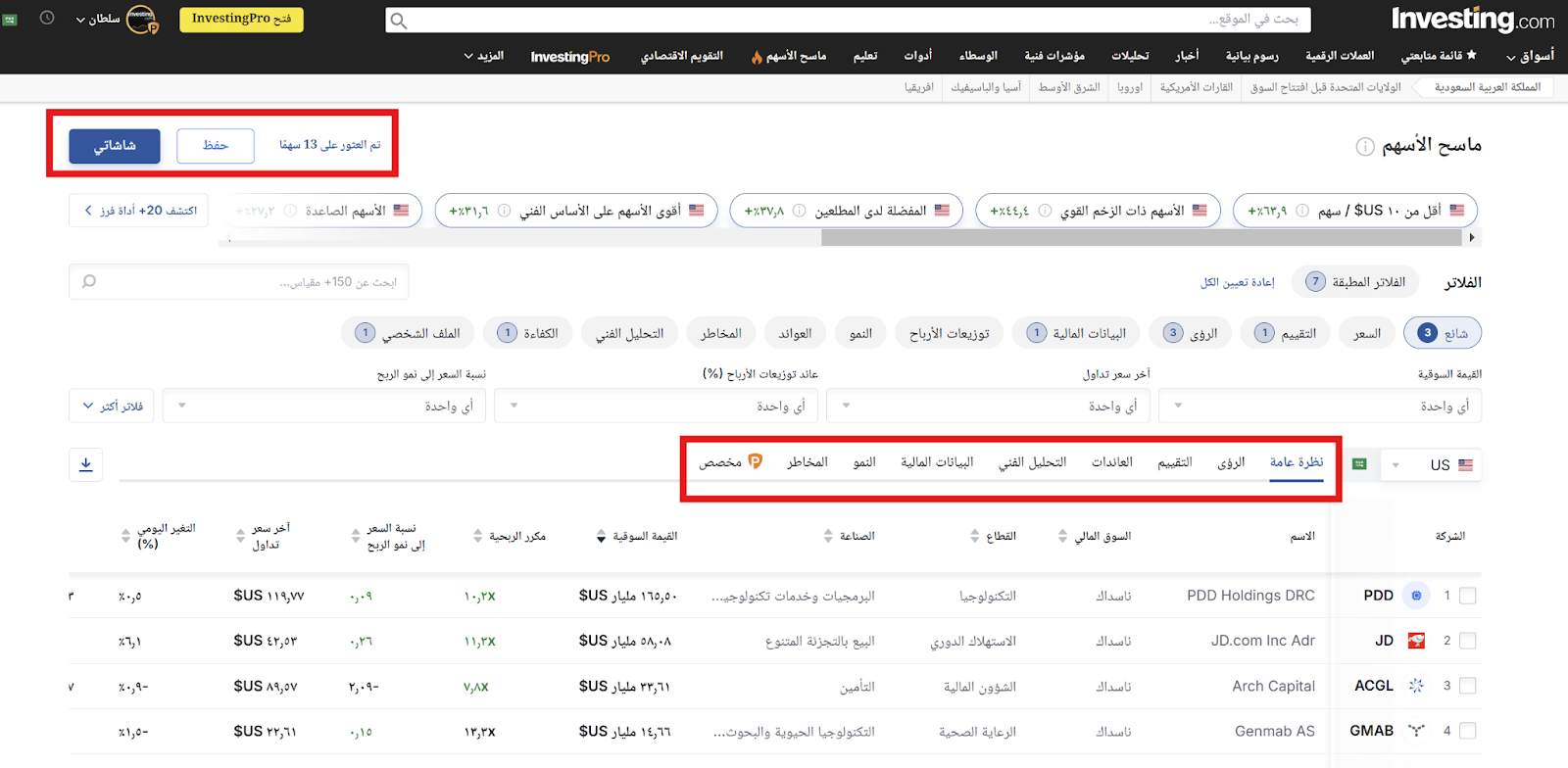Open the Arch Capital company name
1568x768 pixels.
pyautogui.click(x=1273, y=686)
